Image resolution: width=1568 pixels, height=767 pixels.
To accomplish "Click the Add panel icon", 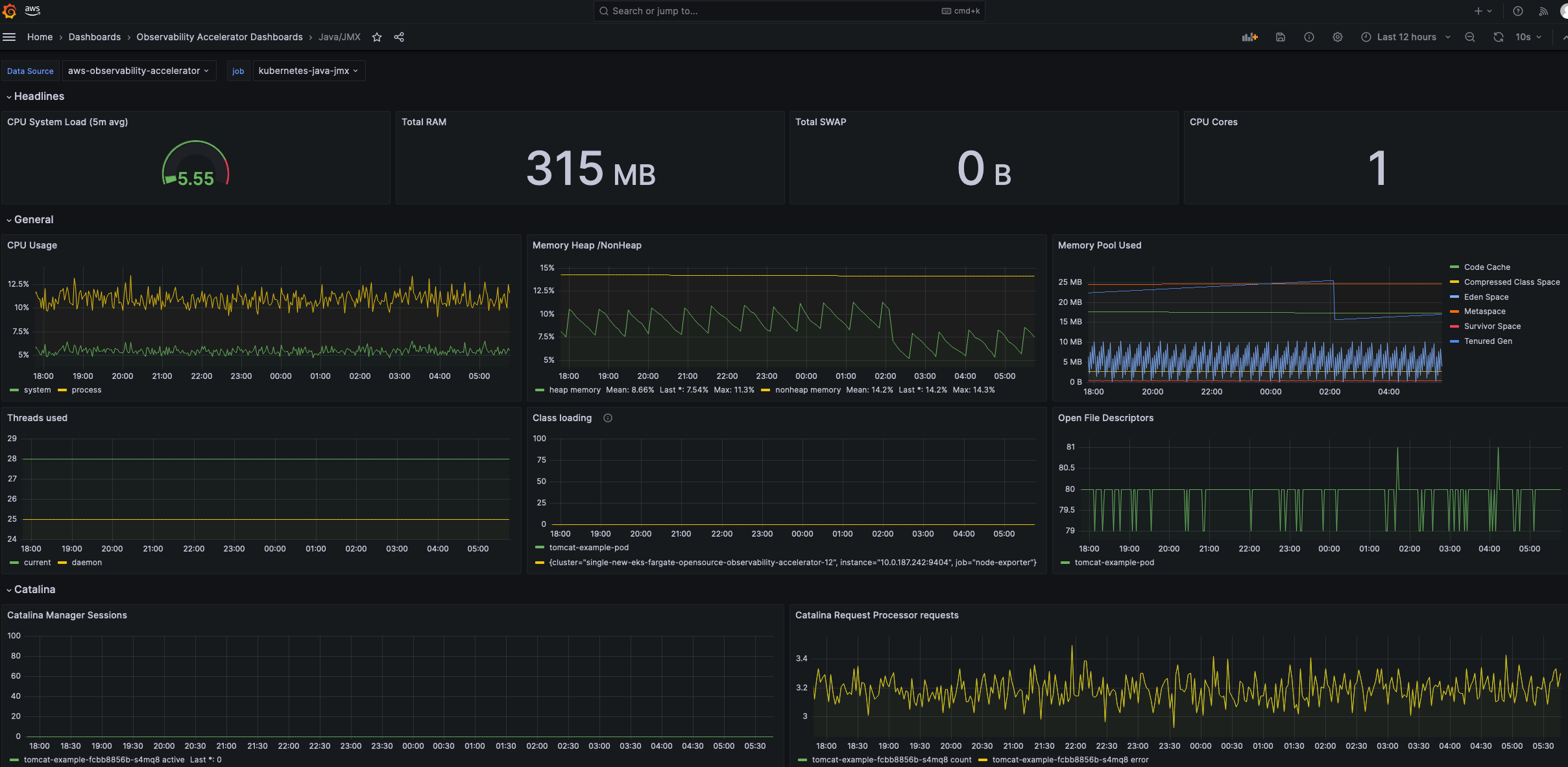I will tap(1249, 37).
